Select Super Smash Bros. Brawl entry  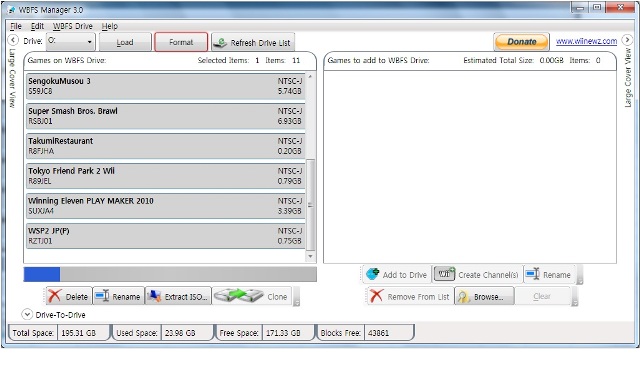pos(165,116)
